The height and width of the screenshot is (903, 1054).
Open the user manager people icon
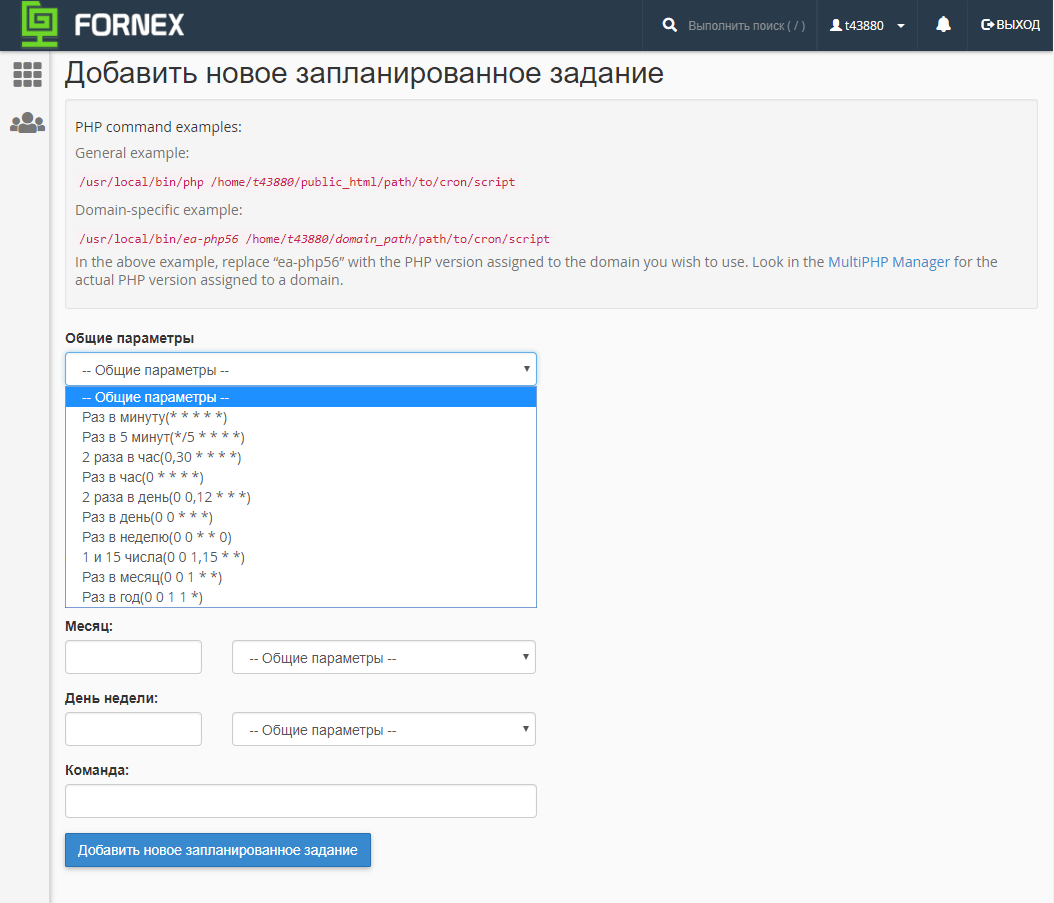27,123
